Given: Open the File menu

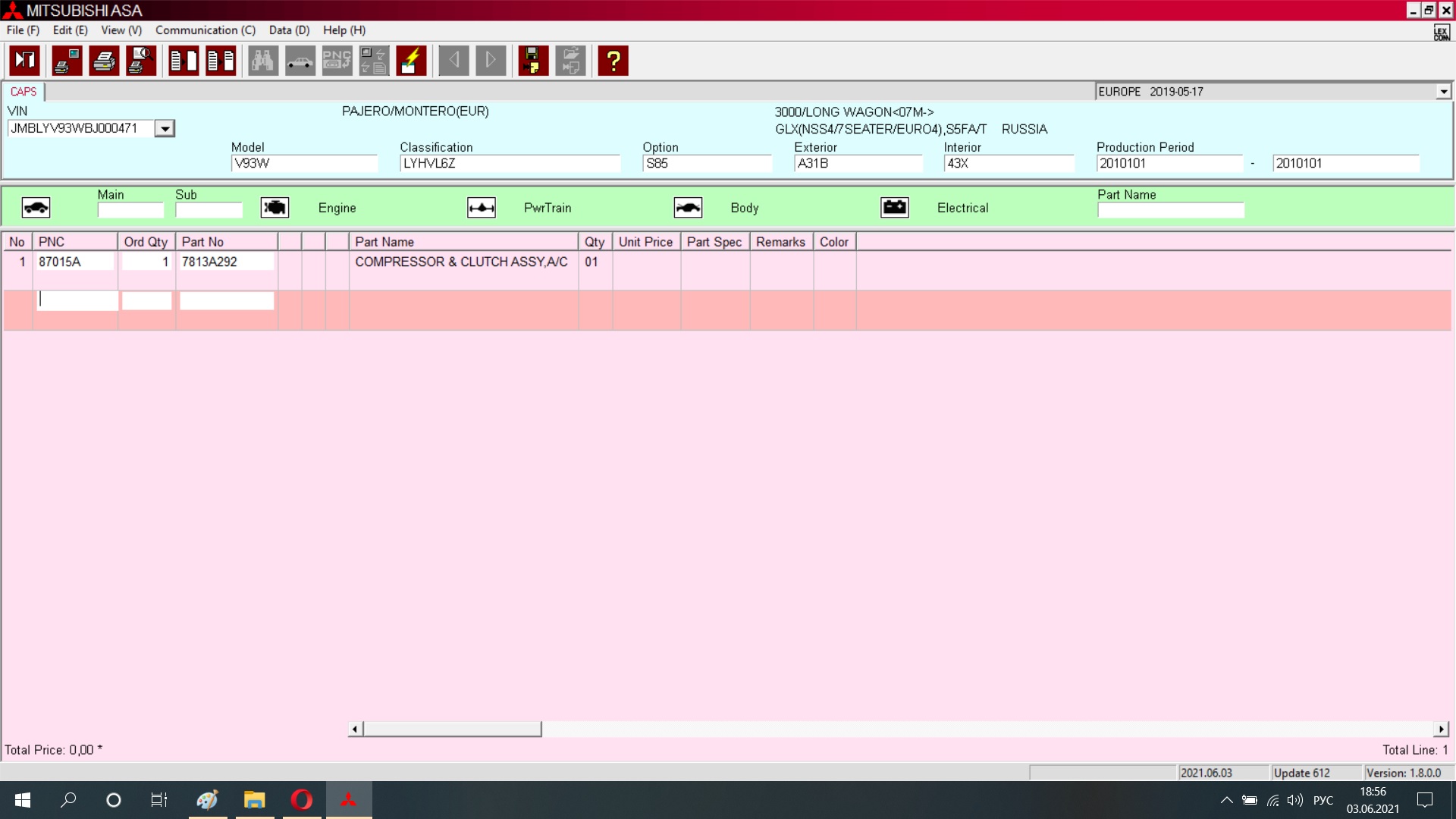Looking at the screenshot, I should 23,30.
